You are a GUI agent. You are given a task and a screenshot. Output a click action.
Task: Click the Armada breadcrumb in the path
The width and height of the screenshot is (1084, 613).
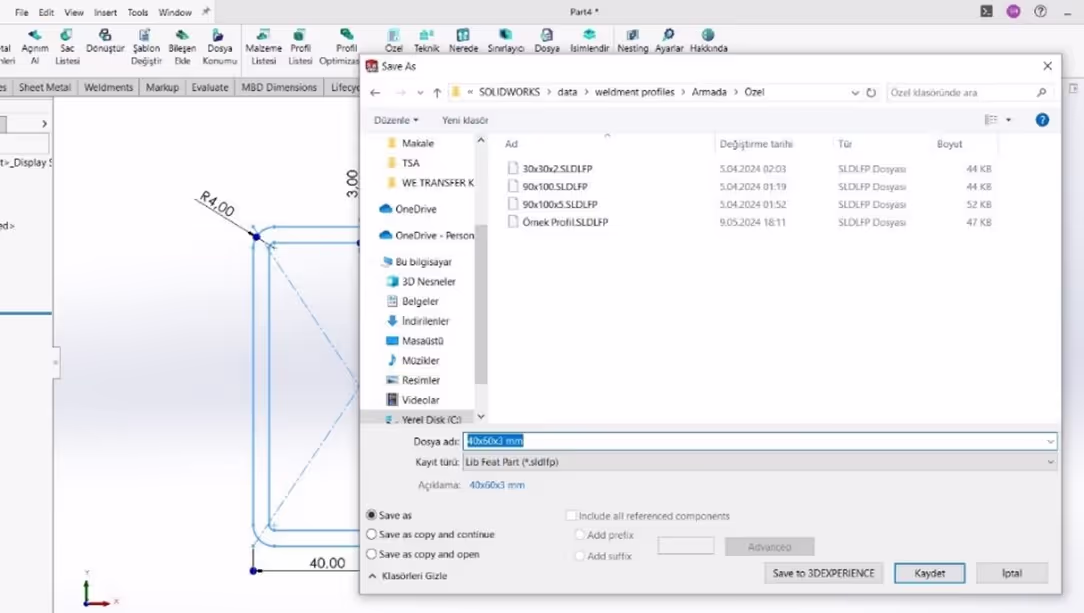coord(709,92)
